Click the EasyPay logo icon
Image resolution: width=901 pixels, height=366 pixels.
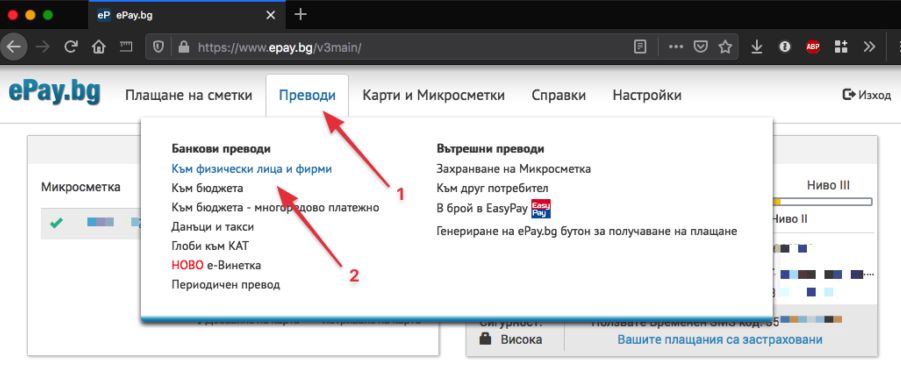[541, 209]
